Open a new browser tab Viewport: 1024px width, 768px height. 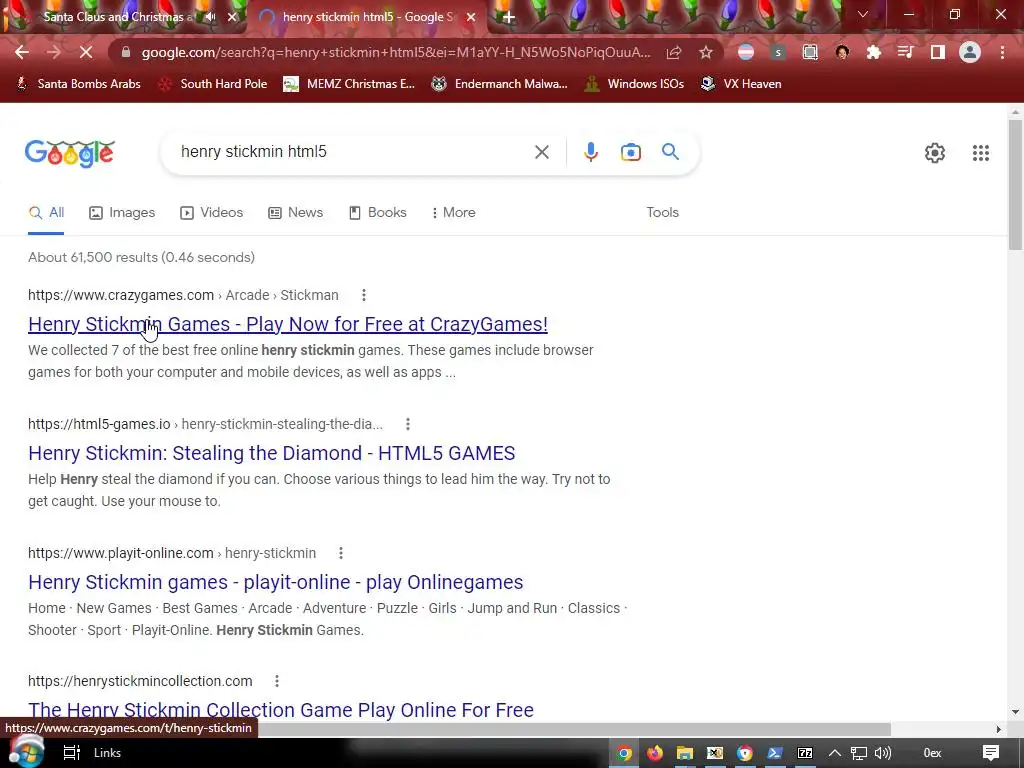click(x=509, y=17)
